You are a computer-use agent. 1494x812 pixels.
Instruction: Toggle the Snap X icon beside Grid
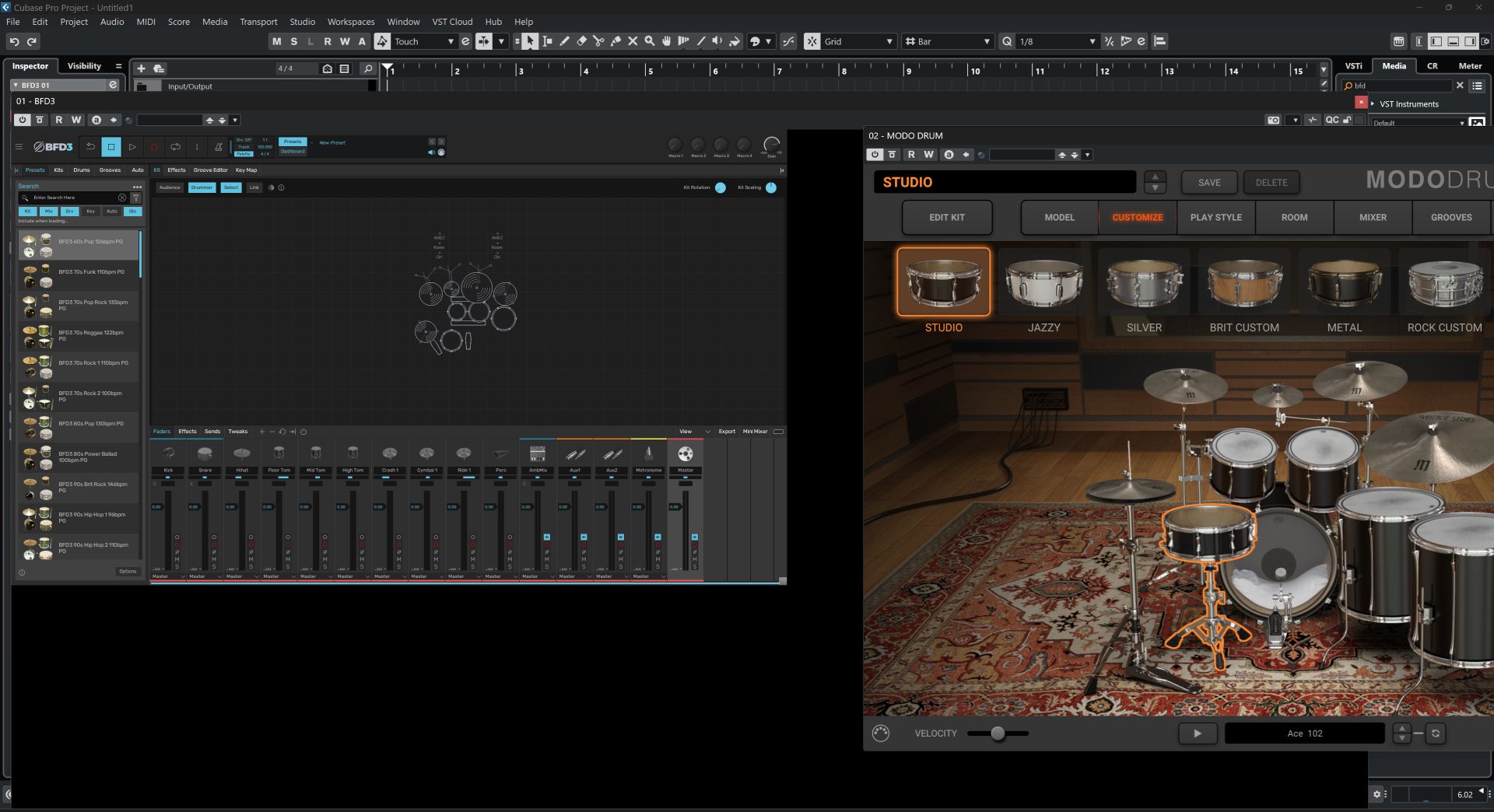(812, 41)
